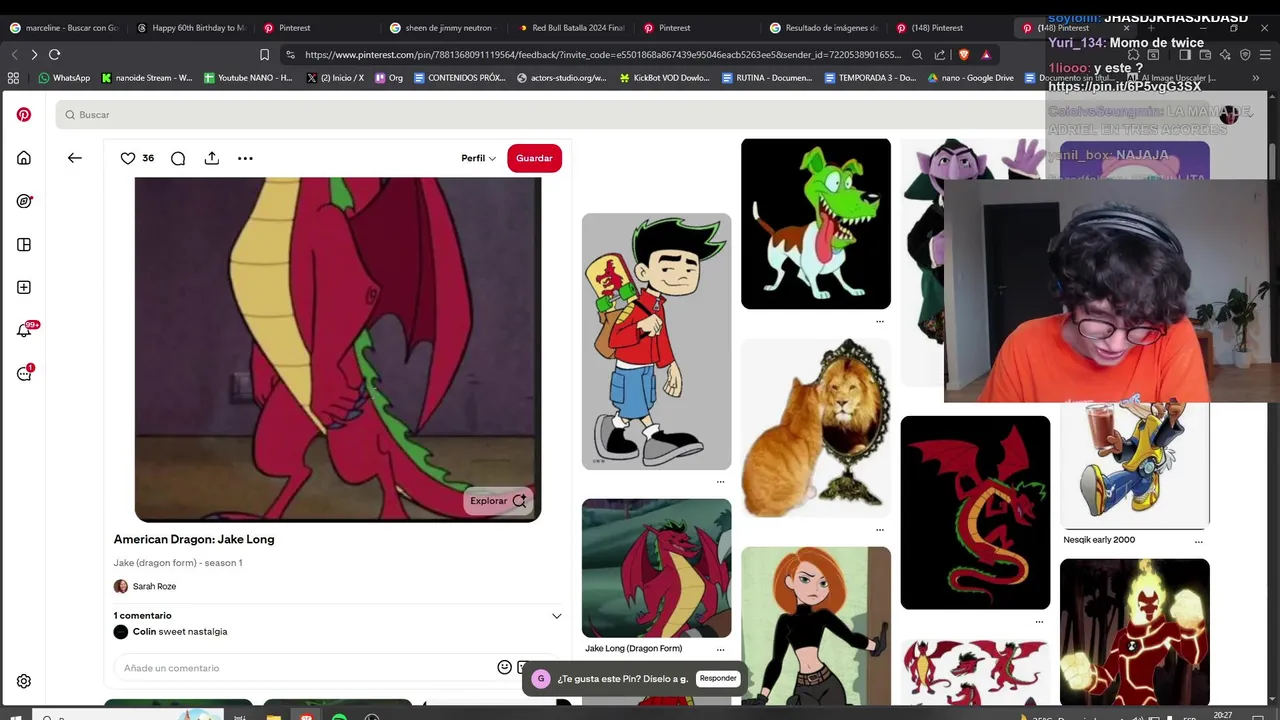Open the Jake Long boy with skateboard pin
This screenshot has height=720, width=1280.
click(656, 341)
